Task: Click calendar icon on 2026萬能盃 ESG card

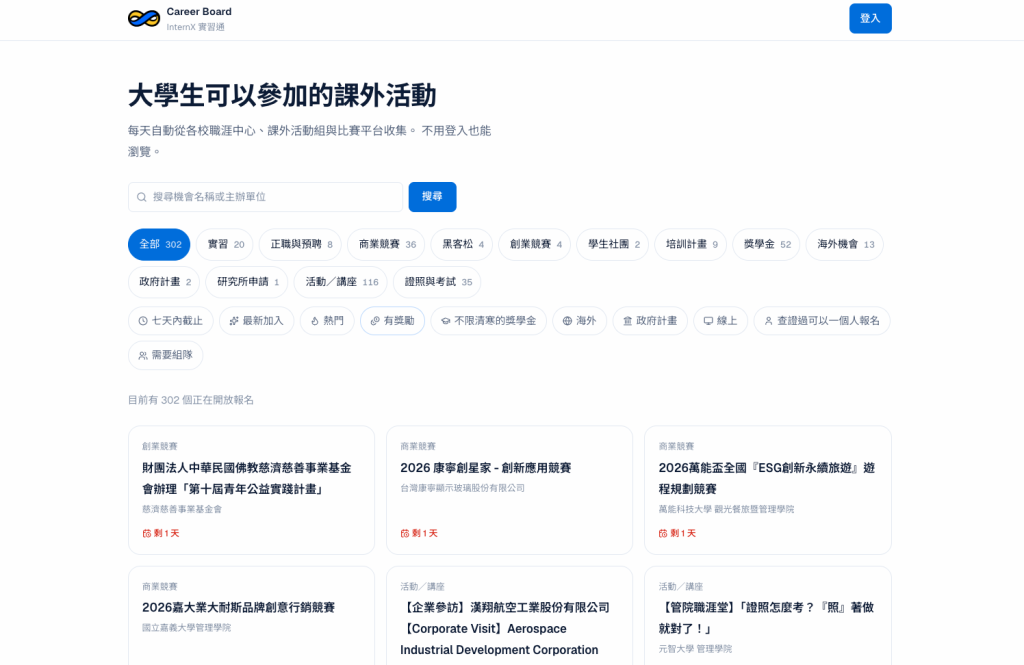Action: coord(663,533)
